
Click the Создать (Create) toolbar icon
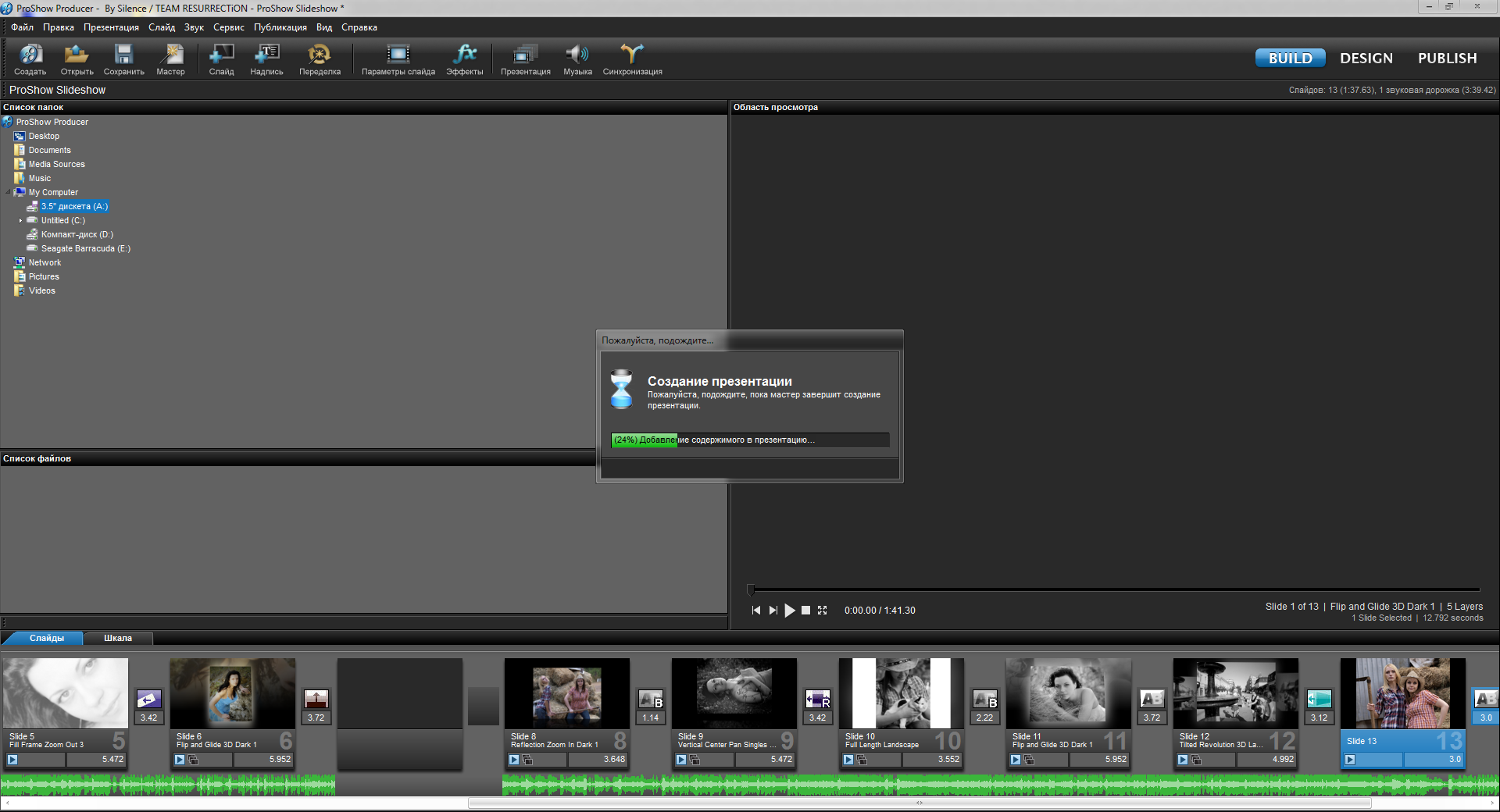point(30,55)
